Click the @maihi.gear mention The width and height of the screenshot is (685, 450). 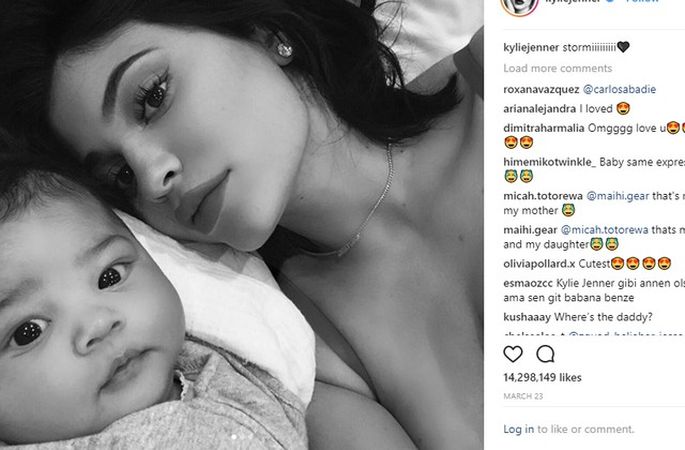(617, 196)
